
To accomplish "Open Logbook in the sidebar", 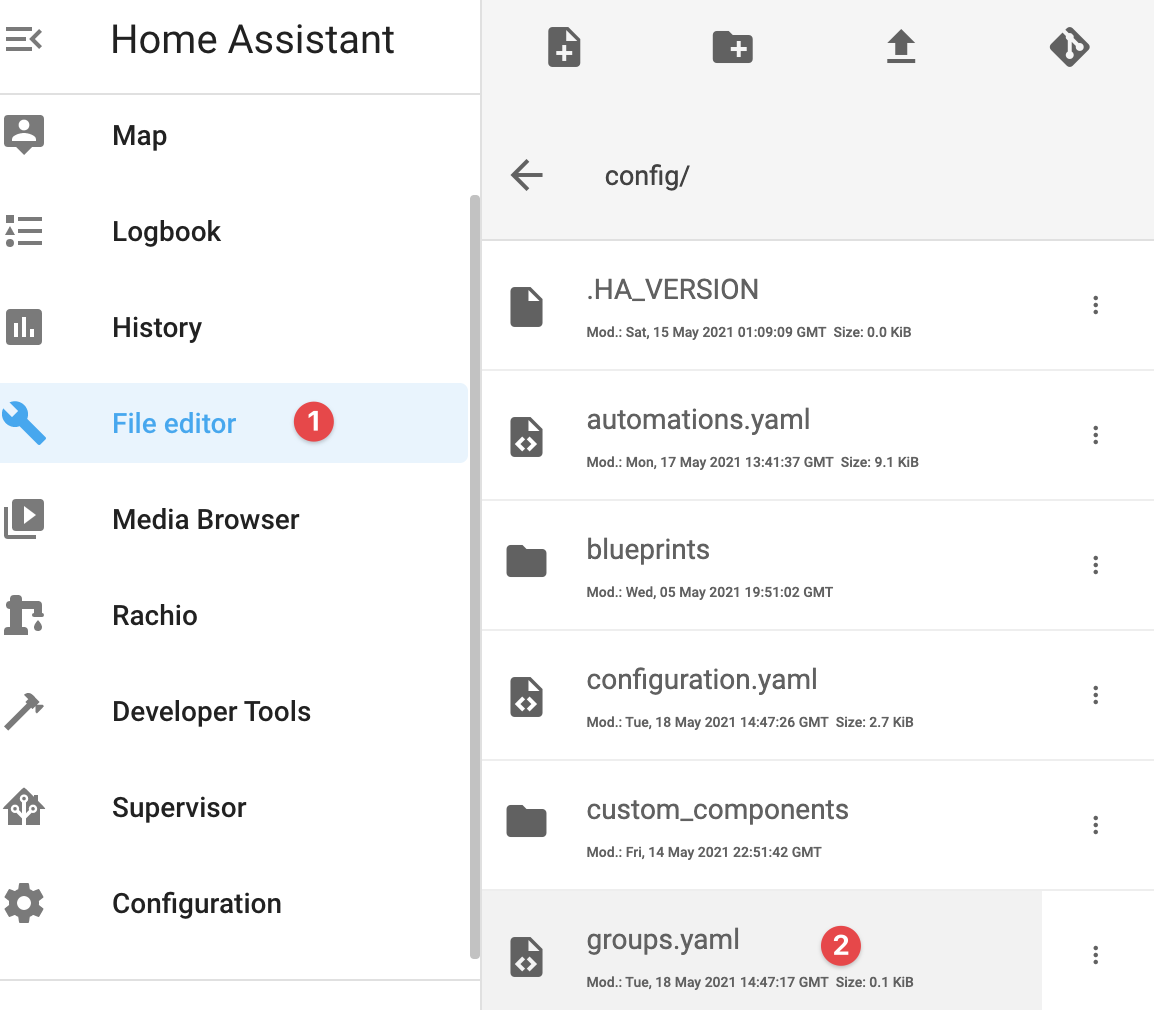I will [x=234, y=231].
